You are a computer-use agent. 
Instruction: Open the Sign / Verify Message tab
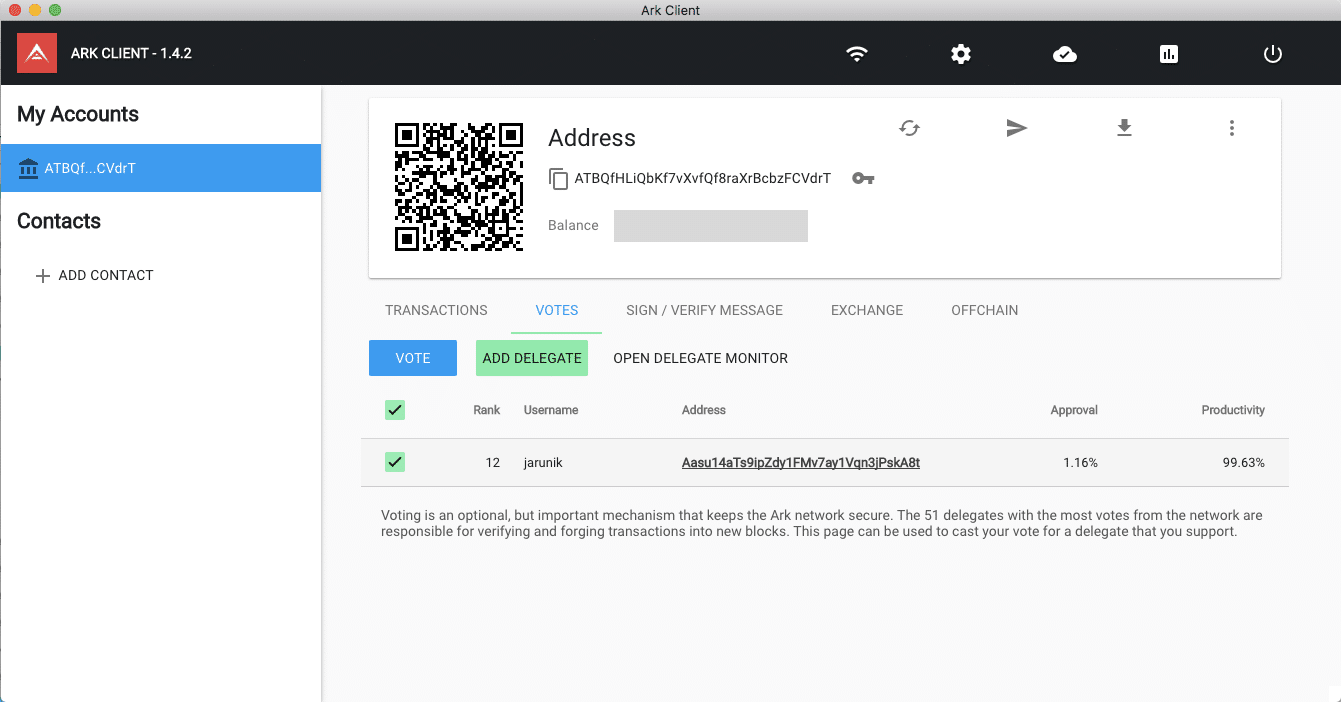pos(704,310)
